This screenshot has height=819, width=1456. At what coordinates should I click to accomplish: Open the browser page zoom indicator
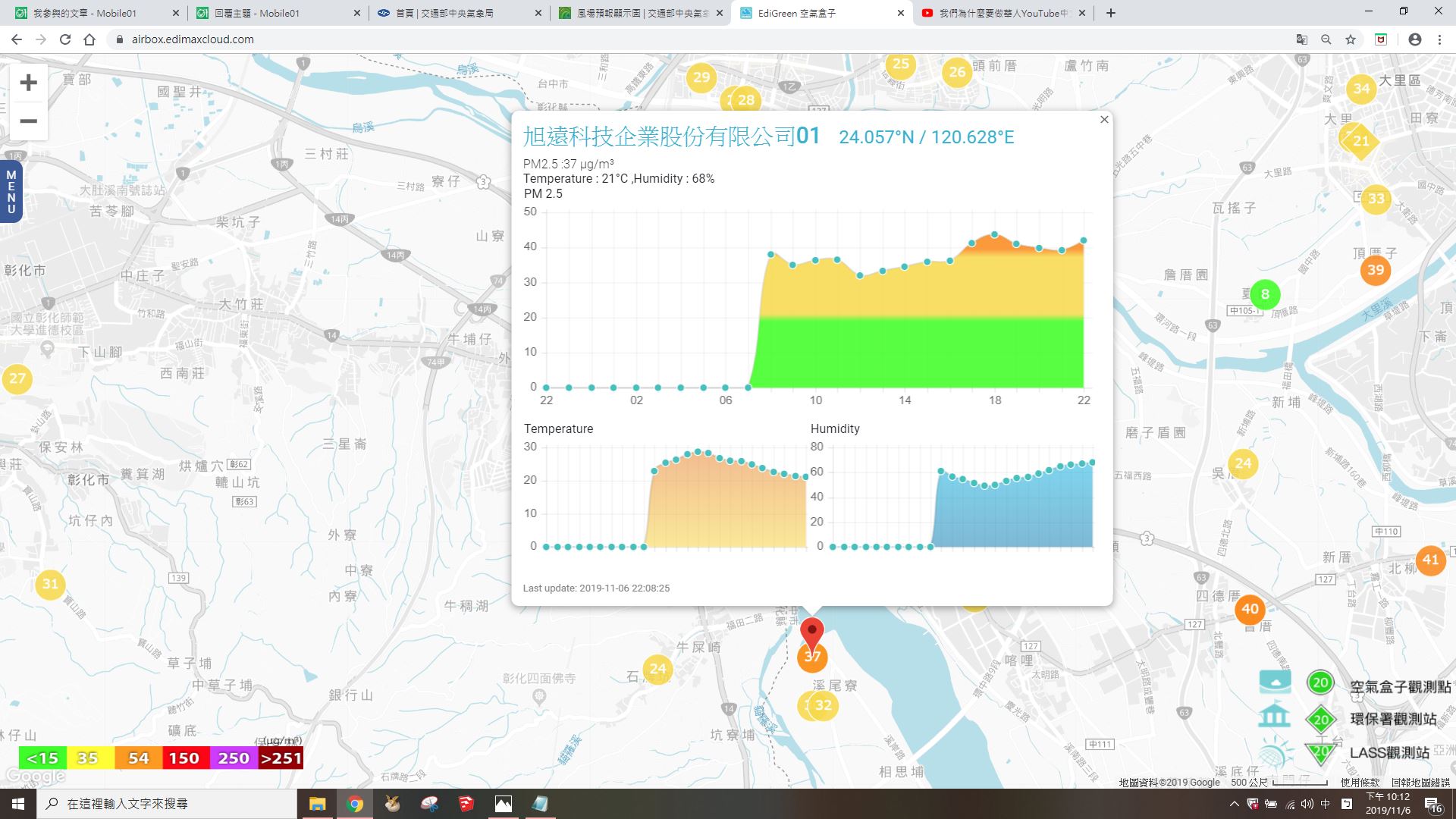1326,39
